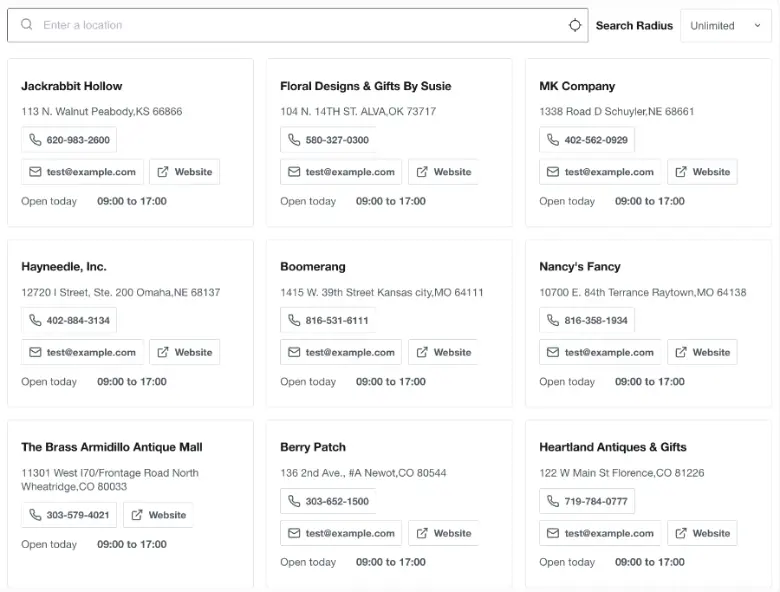Open Heartland Antiques & Gifts Website
780x592 pixels.
(702, 533)
